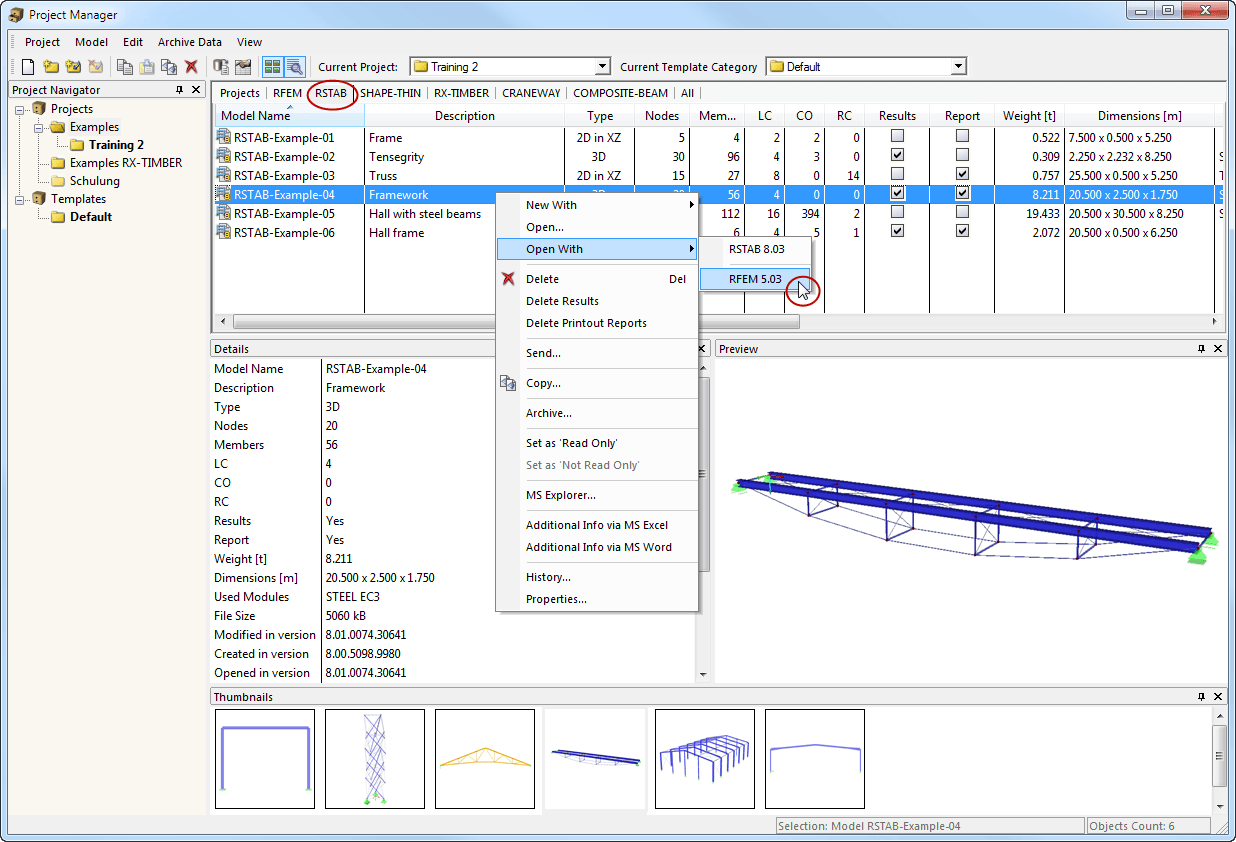Select the yellow truss thumbnail
1236x842 pixels.
[484, 758]
